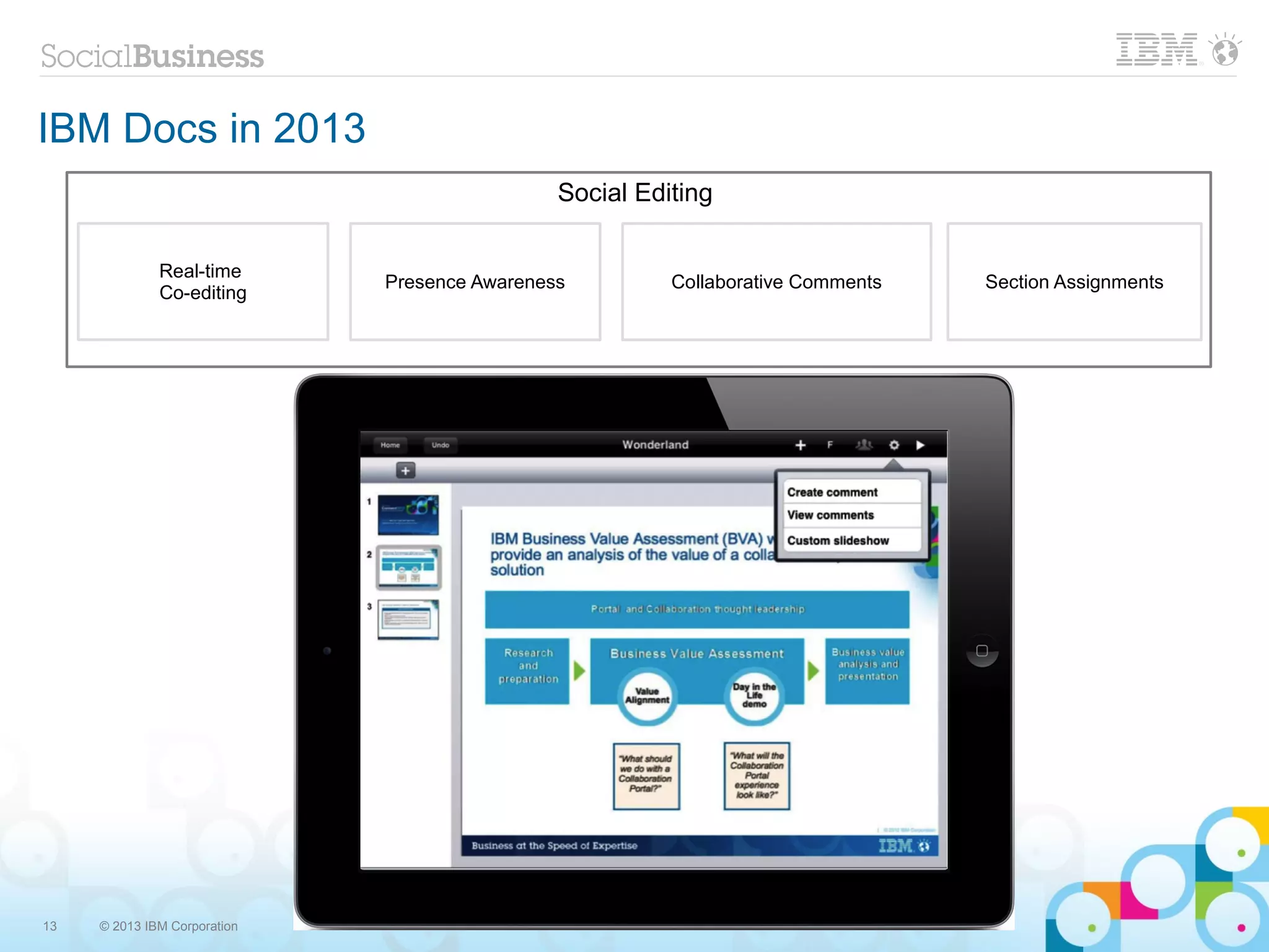This screenshot has width=1269, height=952.
Task: Tap the plus icon in the top toolbar
Action: (x=801, y=445)
